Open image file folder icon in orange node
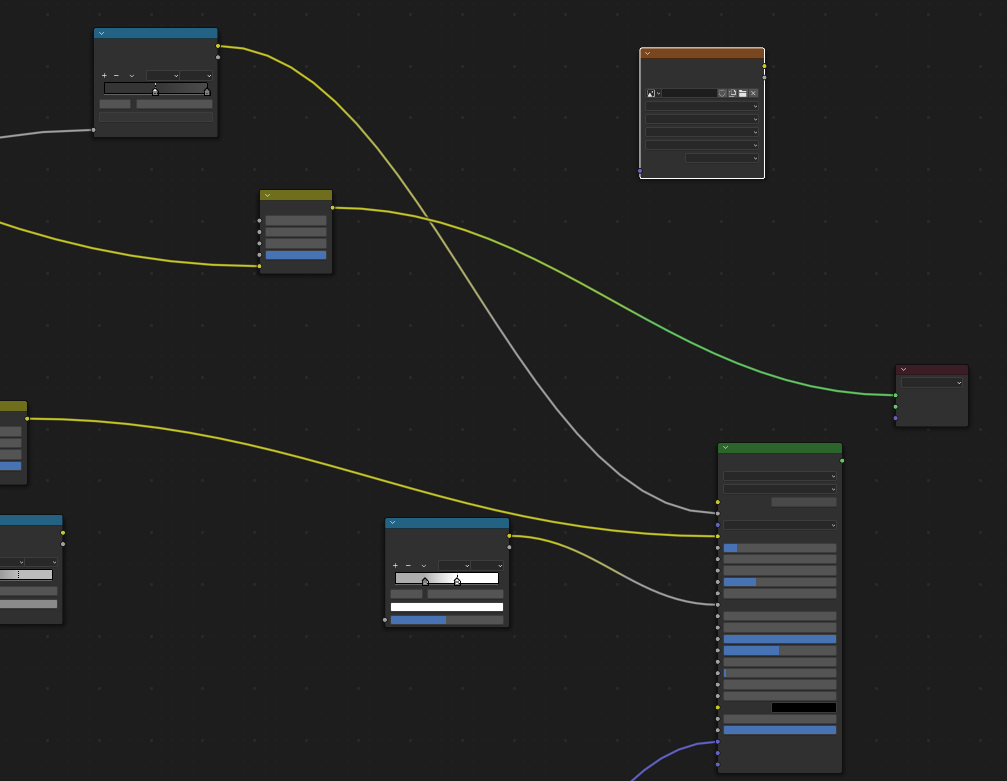 742,93
